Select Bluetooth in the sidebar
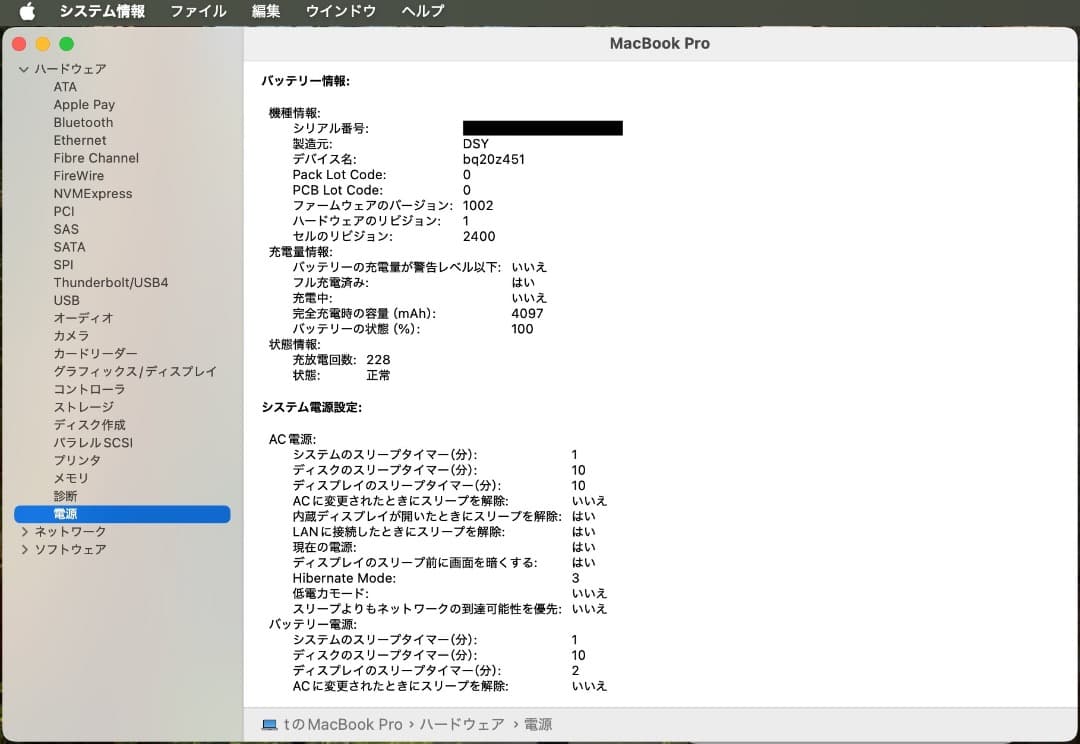 [x=83, y=122]
